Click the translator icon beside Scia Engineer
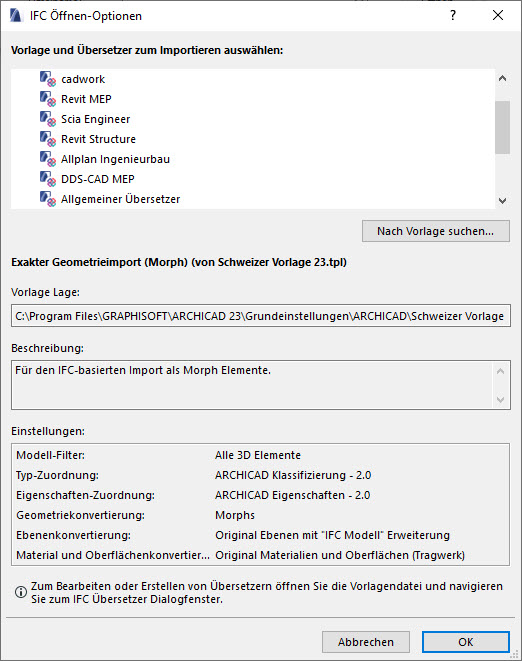This screenshot has width=522, height=661. click(48, 119)
